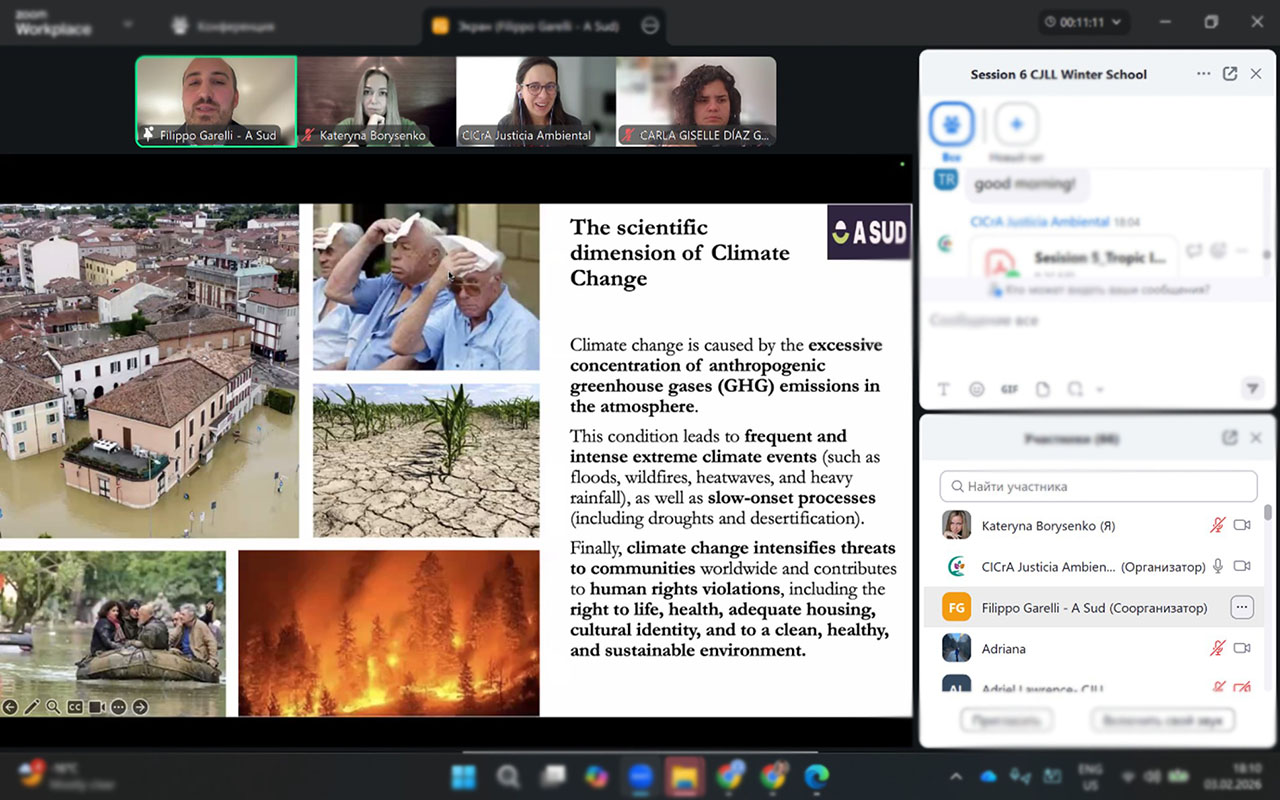Unmute Kateryna Borysenko's microphone
Screen dimensions: 1280x800
pos(1217,525)
